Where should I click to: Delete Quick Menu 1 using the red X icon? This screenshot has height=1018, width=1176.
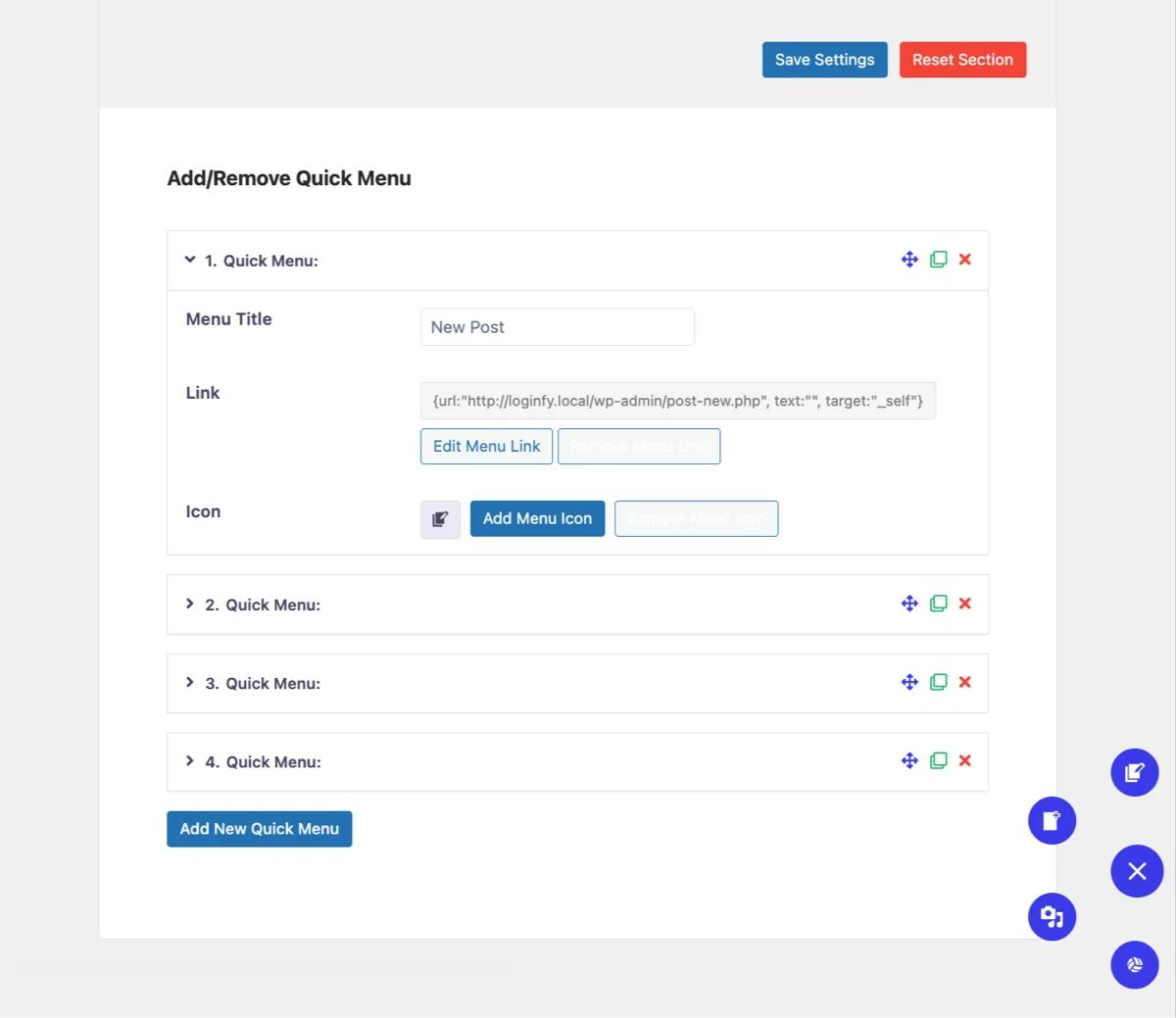(x=964, y=259)
